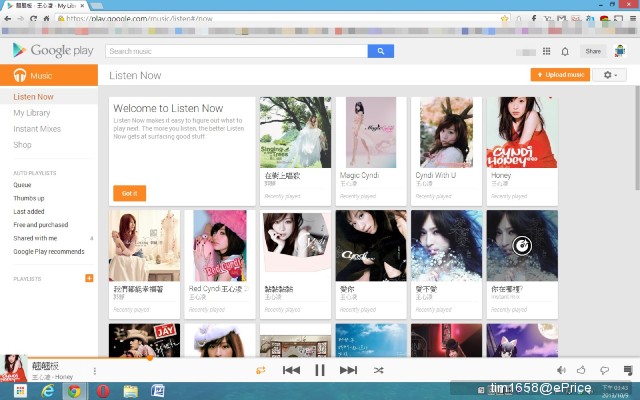Click the Facebook extension icon

[x=534, y=18]
